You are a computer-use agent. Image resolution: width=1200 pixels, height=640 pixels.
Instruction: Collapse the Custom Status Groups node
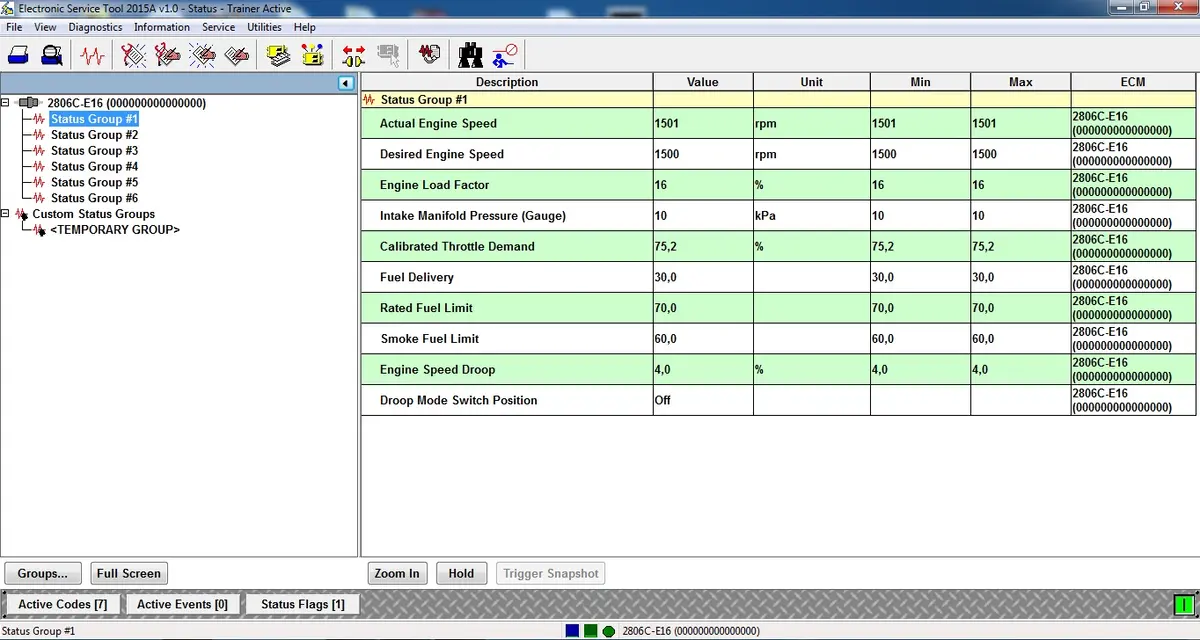(7, 214)
